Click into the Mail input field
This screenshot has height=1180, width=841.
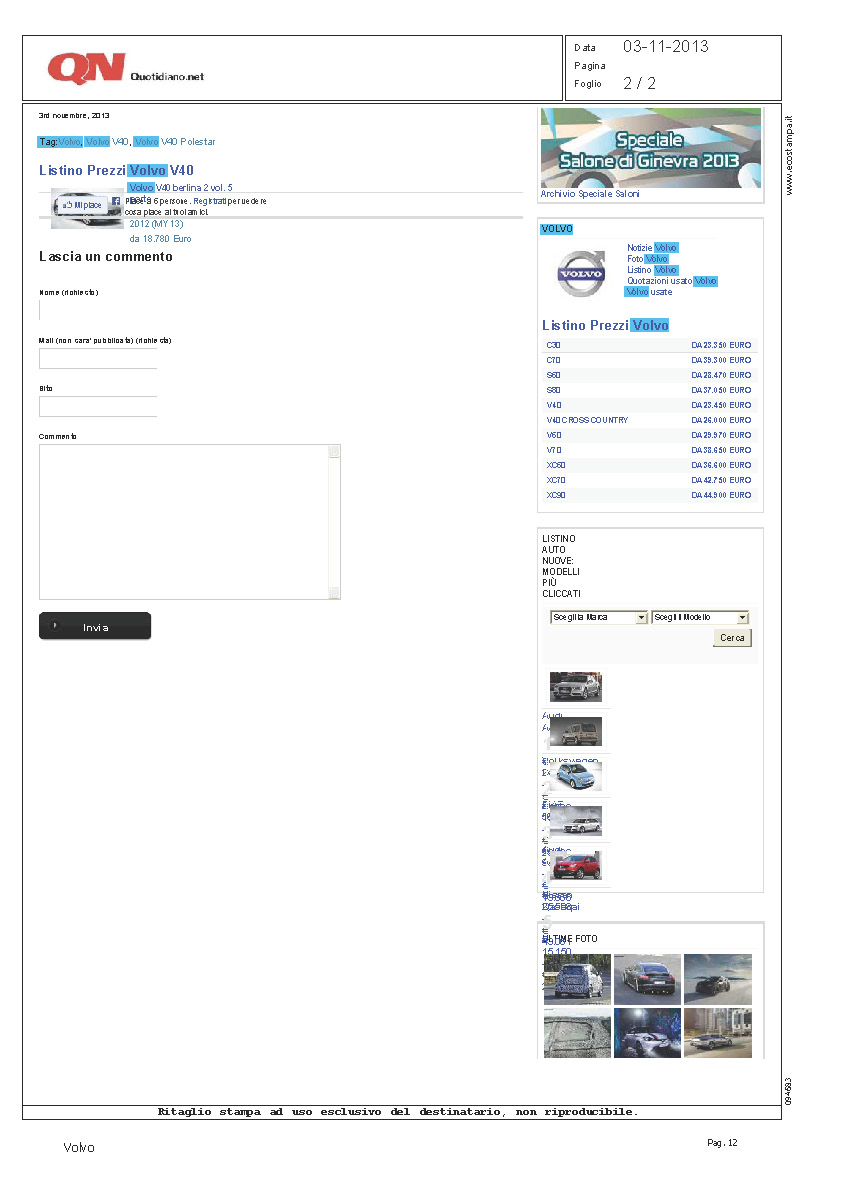click(98, 359)
